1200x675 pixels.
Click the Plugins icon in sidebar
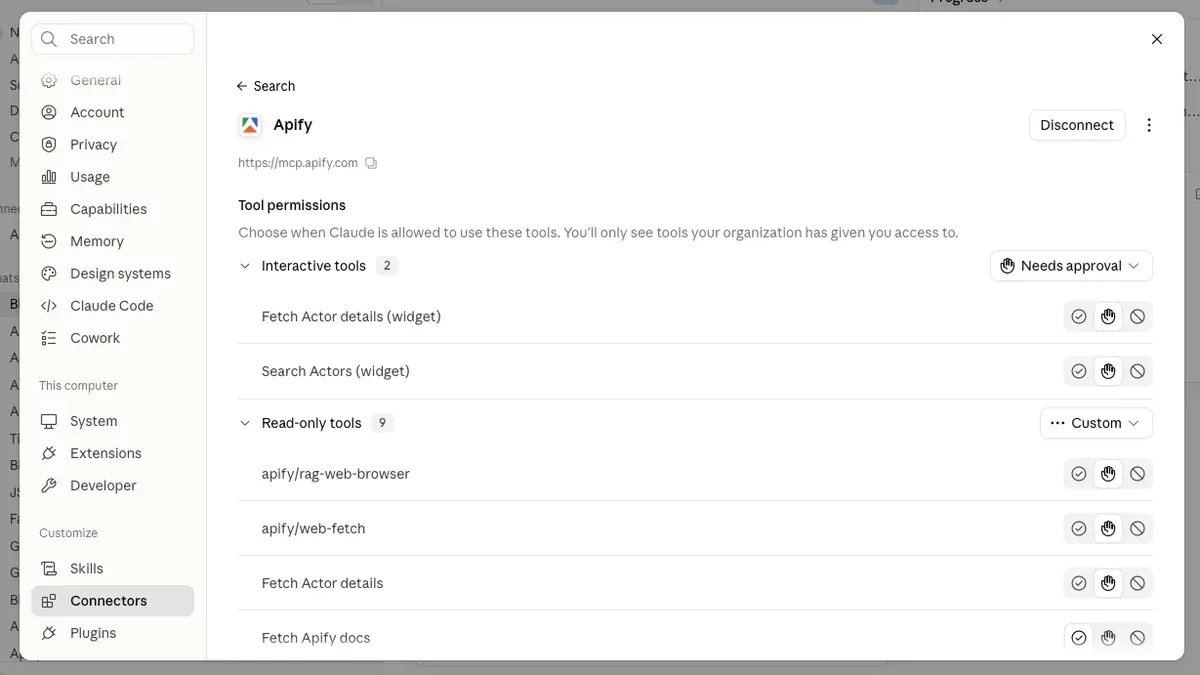(49, 633)
